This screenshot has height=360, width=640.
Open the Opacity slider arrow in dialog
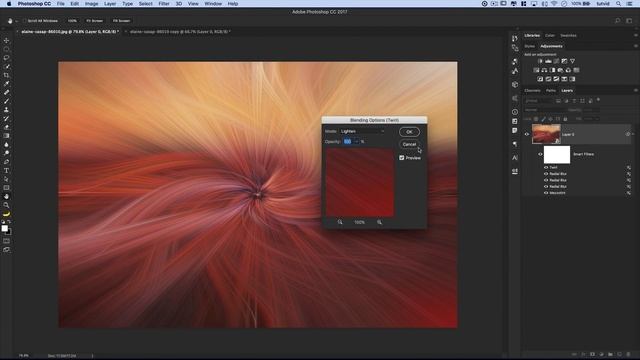pyautogui.click(x=356, y=142)
